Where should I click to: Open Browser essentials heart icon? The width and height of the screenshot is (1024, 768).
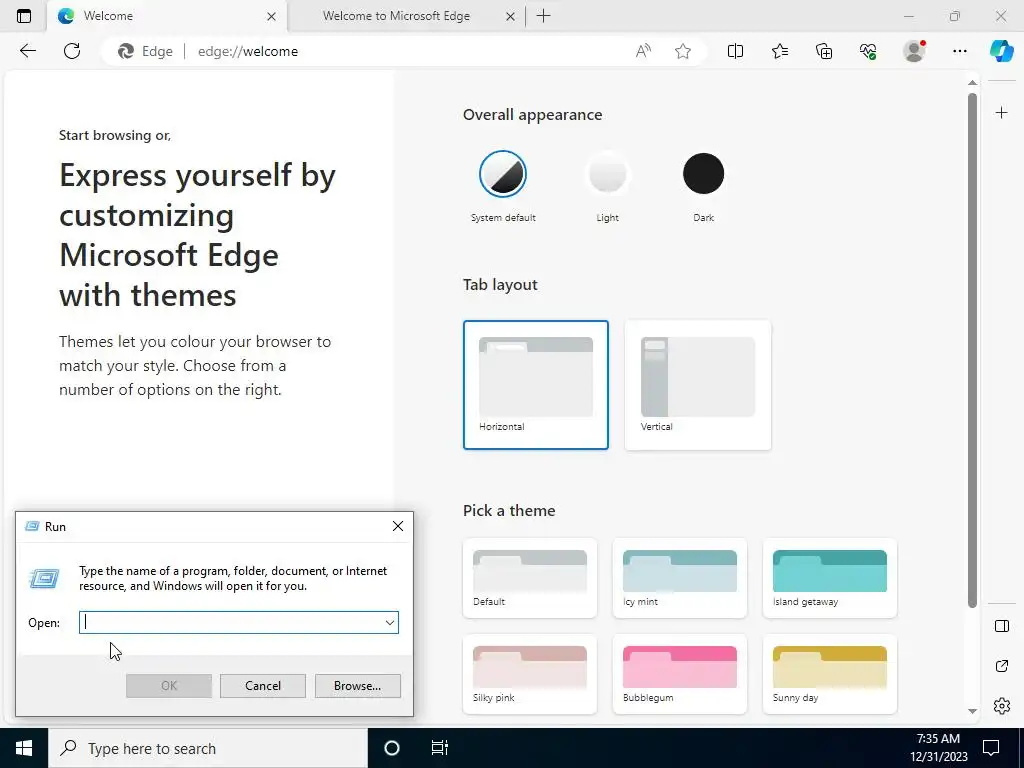pos(868,51)
